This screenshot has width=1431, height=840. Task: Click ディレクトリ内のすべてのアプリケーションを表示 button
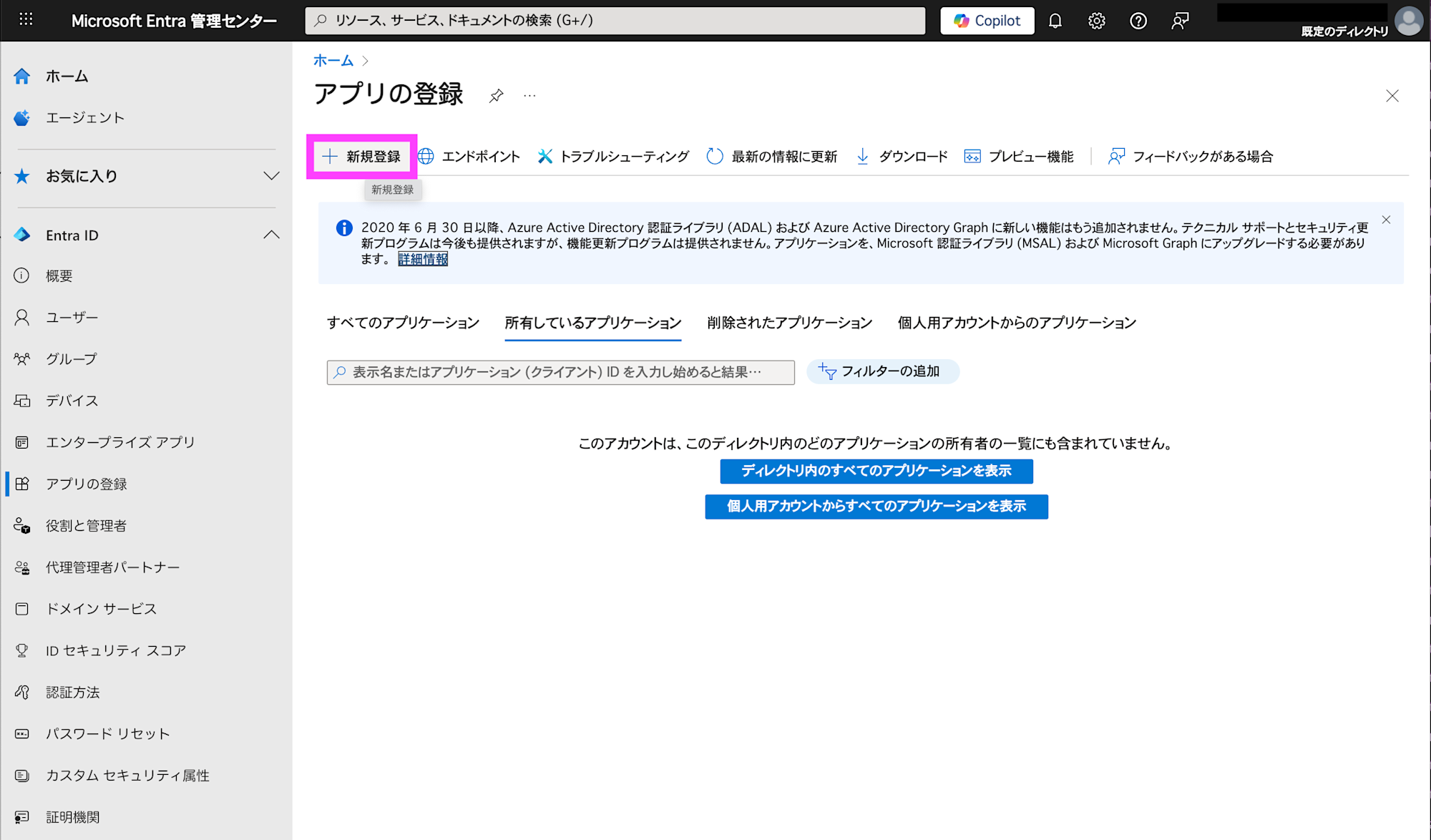[x=876, y=471]
